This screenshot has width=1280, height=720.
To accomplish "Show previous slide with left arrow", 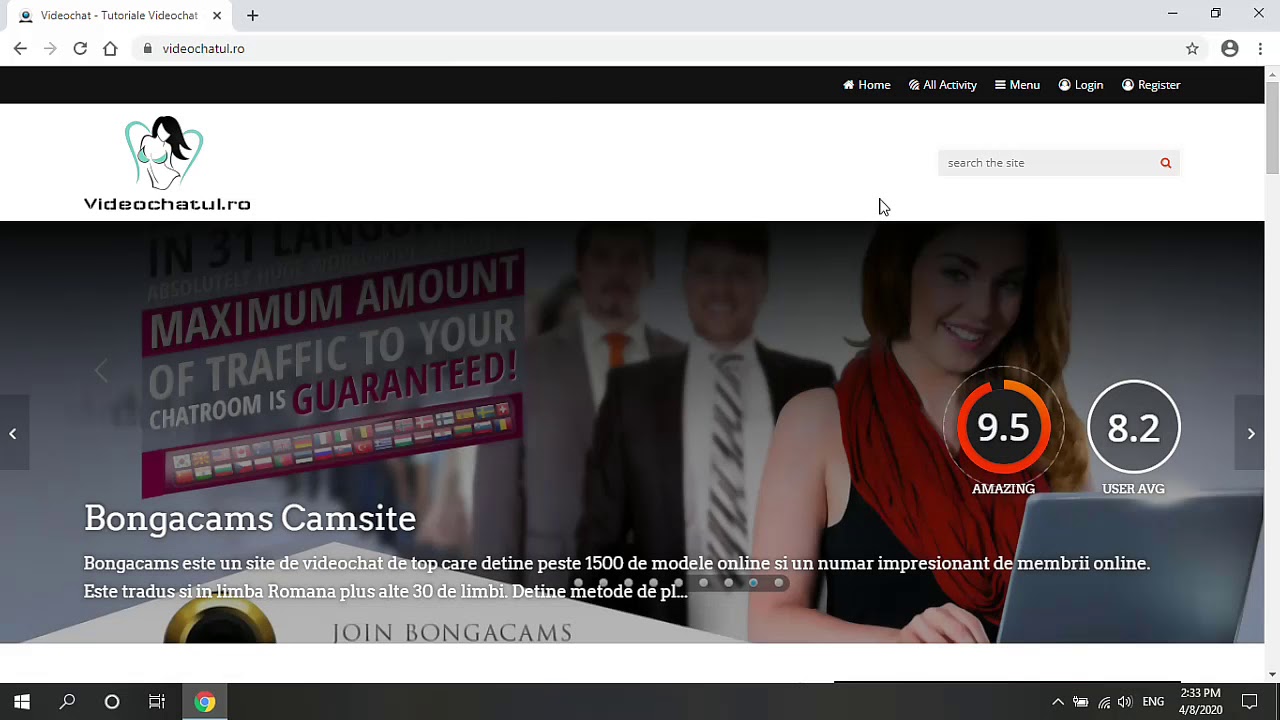I will (x=13, y=433).
